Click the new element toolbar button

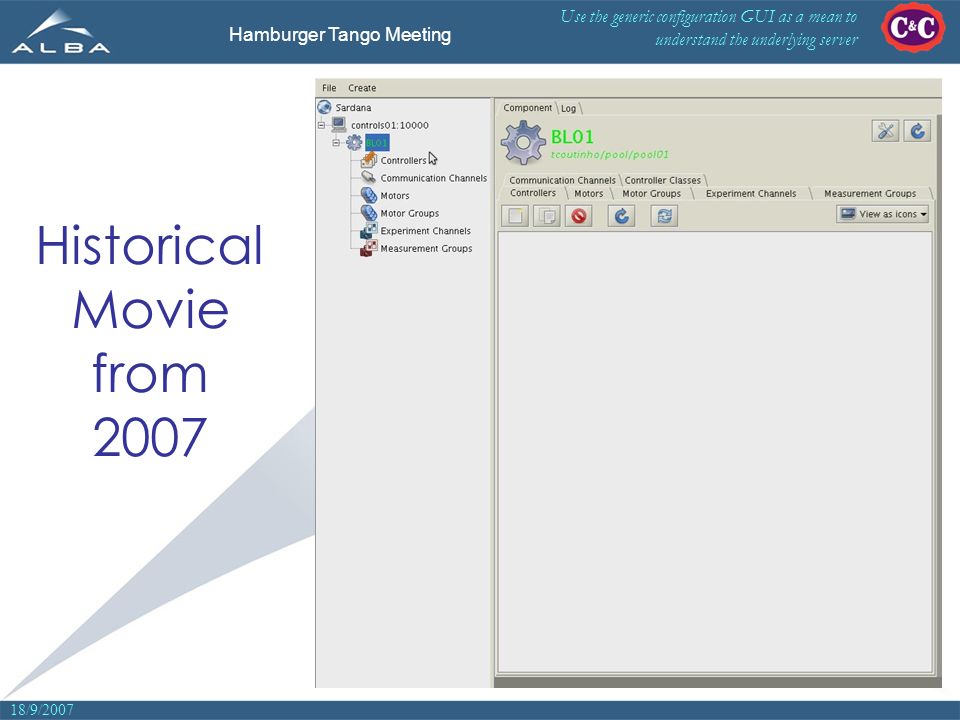click(515, 216)
